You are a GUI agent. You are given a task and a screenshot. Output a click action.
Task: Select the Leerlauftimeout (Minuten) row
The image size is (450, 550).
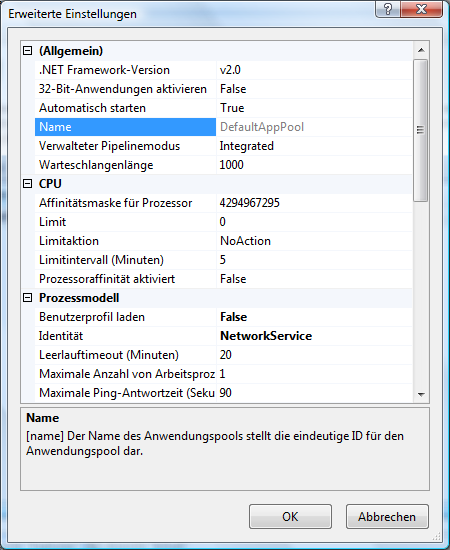click(x=223, y=355)
